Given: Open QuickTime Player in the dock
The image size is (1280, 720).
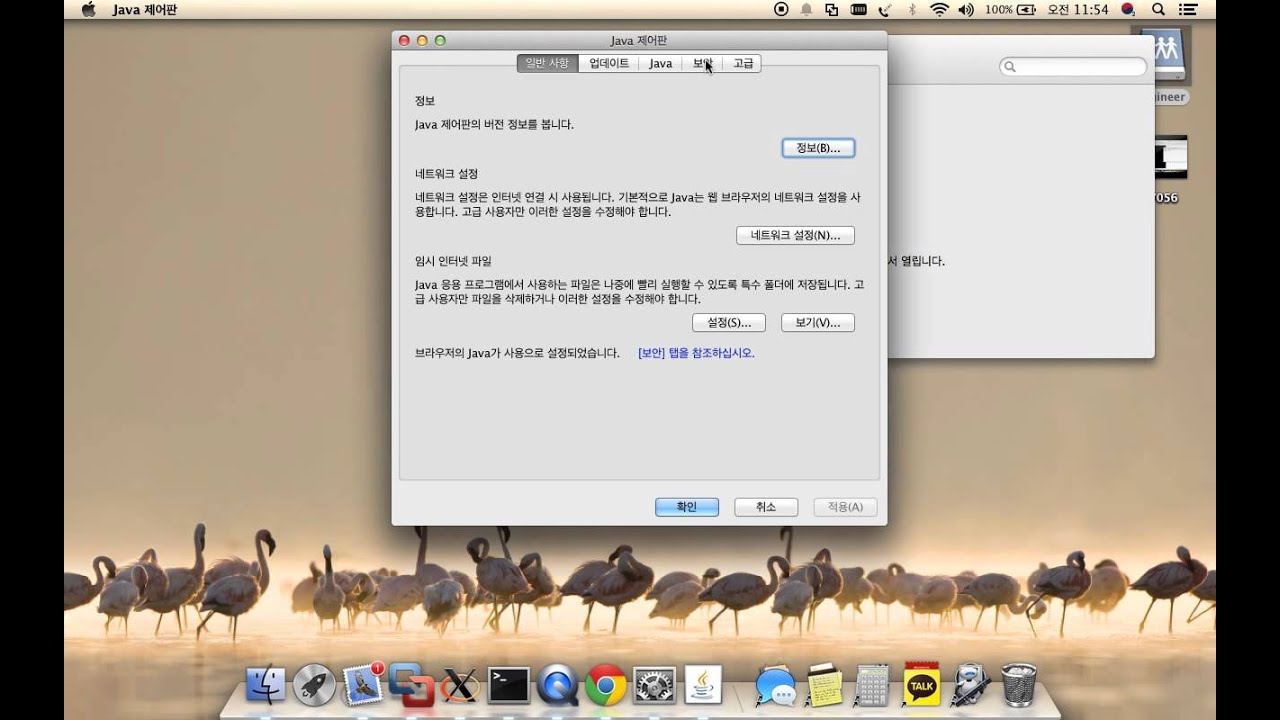Looking at the screenshot, I should pyautogui.click(x=557, y=685).
